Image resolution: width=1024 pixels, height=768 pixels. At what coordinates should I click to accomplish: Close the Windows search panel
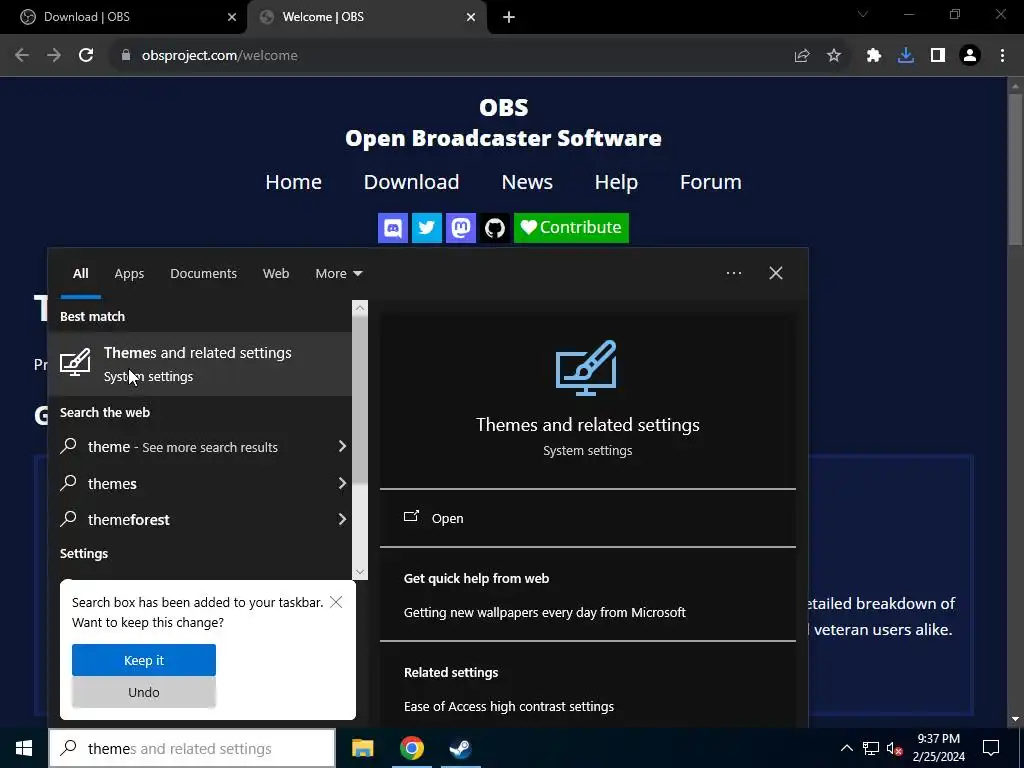click(776, 273)
